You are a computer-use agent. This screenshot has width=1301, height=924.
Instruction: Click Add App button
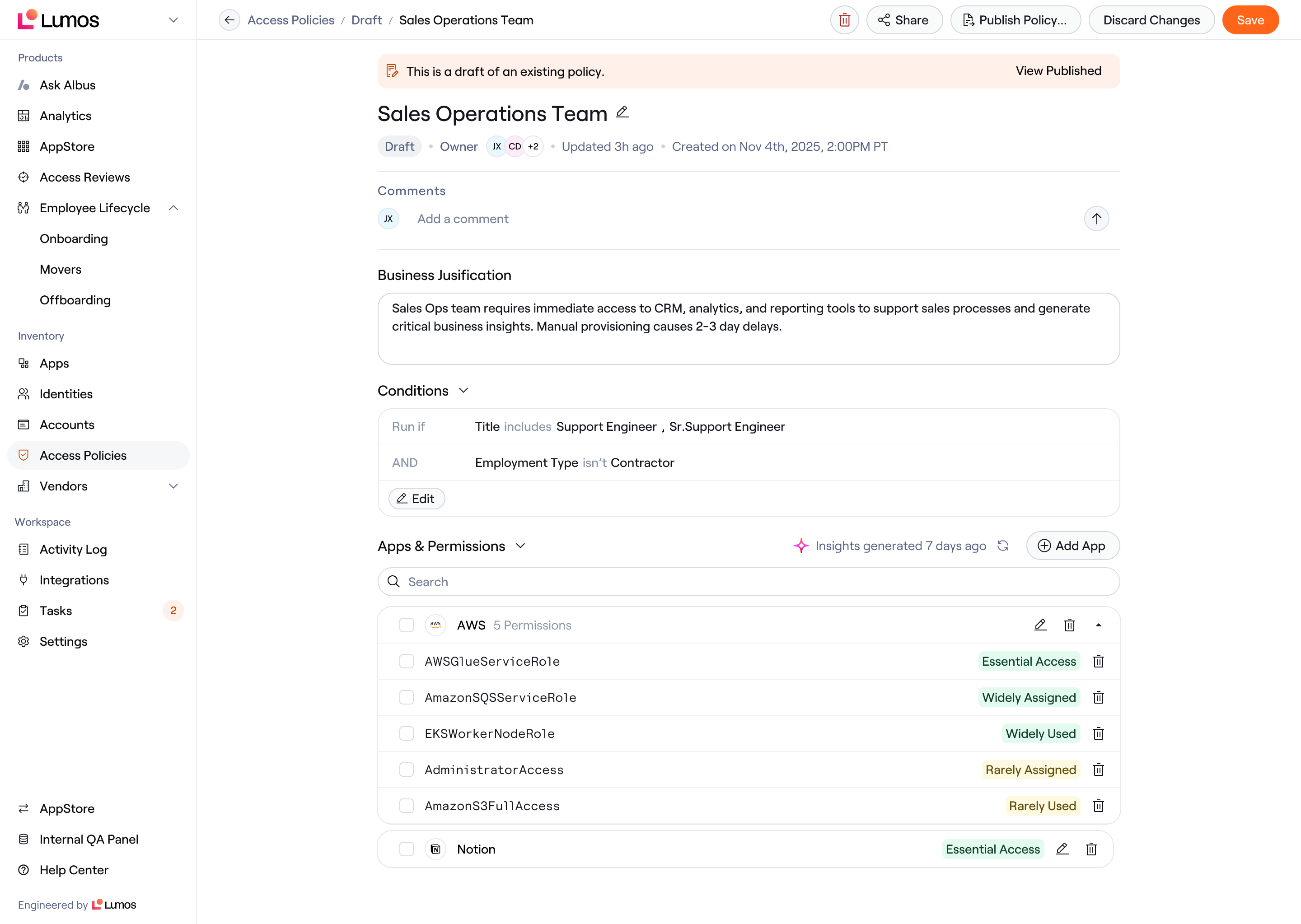coord(1072,546)
